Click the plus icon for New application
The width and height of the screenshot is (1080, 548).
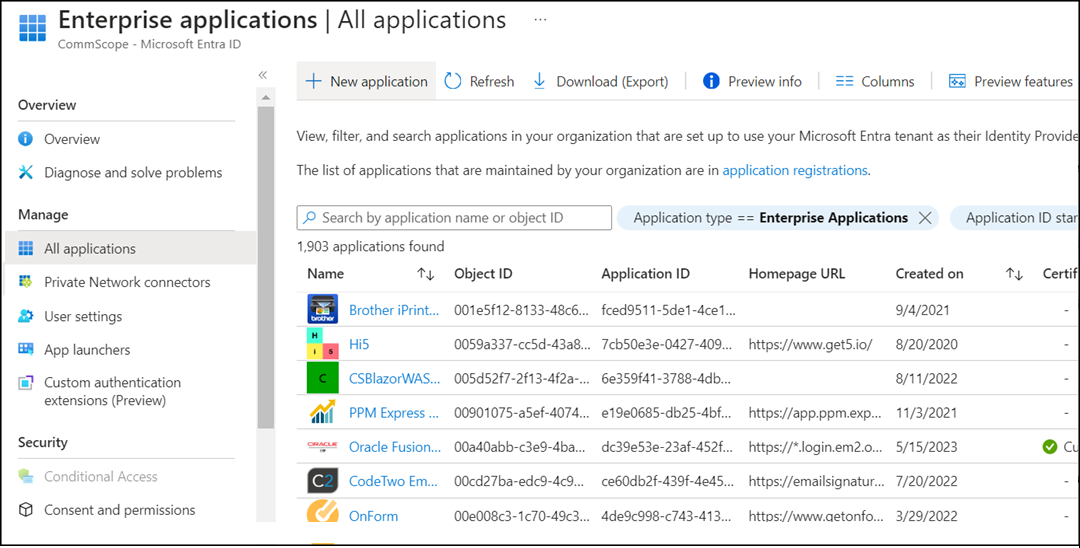[x=313, y=81]
